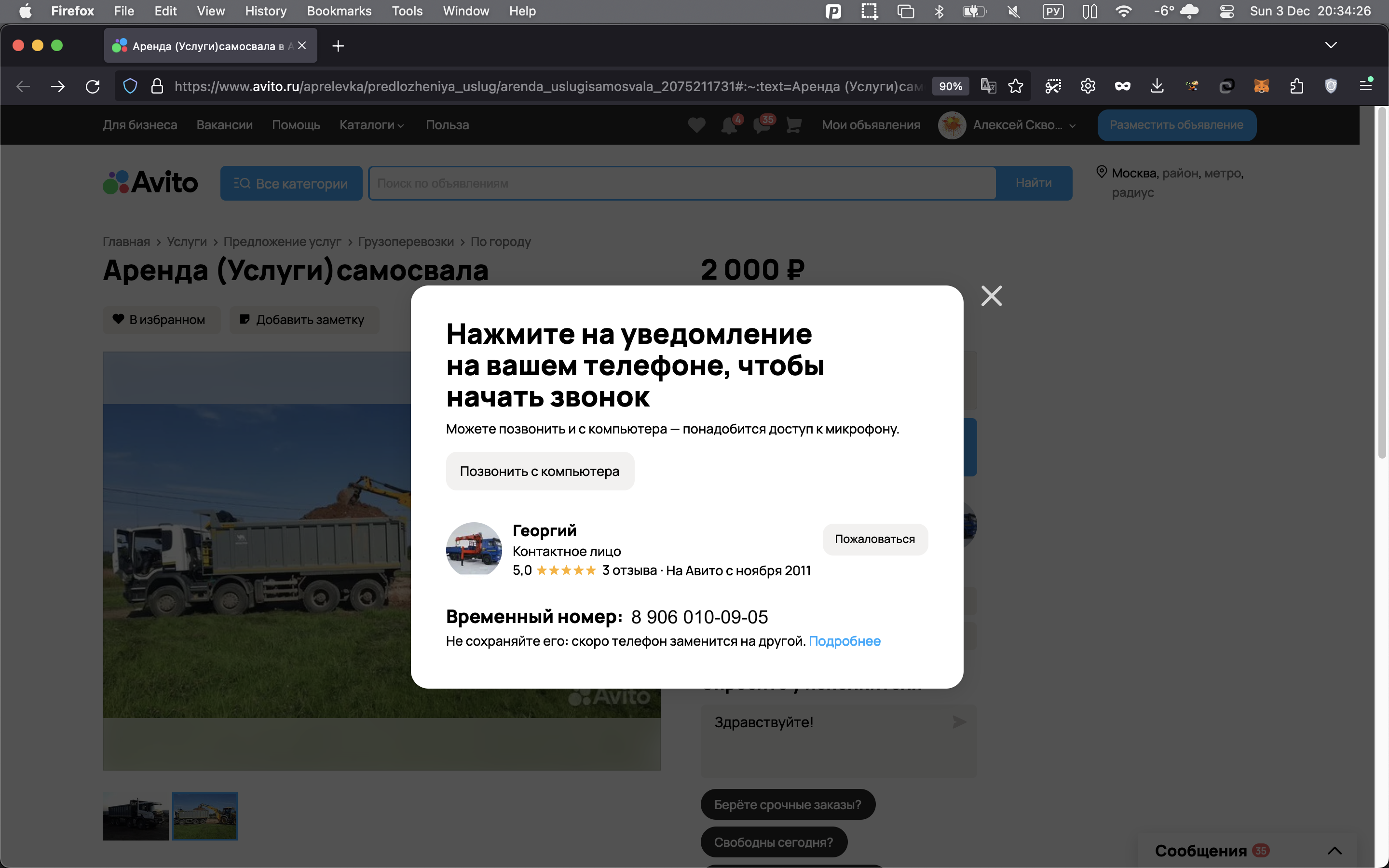Screen dimensions: 1389x868
Task: Expand the Сообщения chat panel
Action: [1335, 850]
